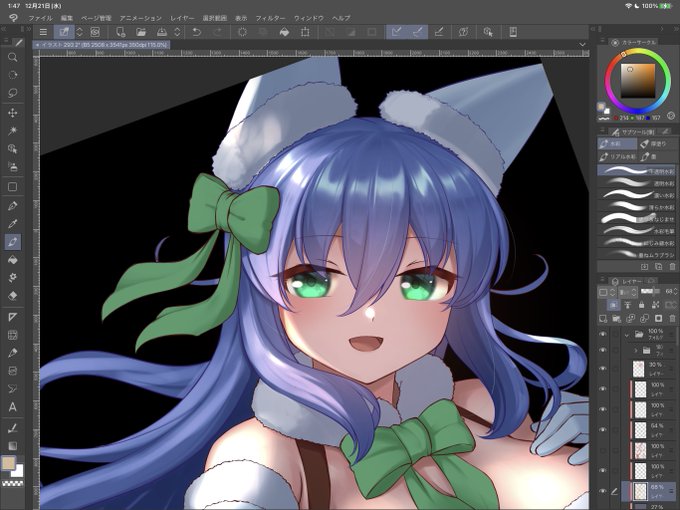Select the Eyedropper tool
The image size is (680, 510).
tap(13, 224)
